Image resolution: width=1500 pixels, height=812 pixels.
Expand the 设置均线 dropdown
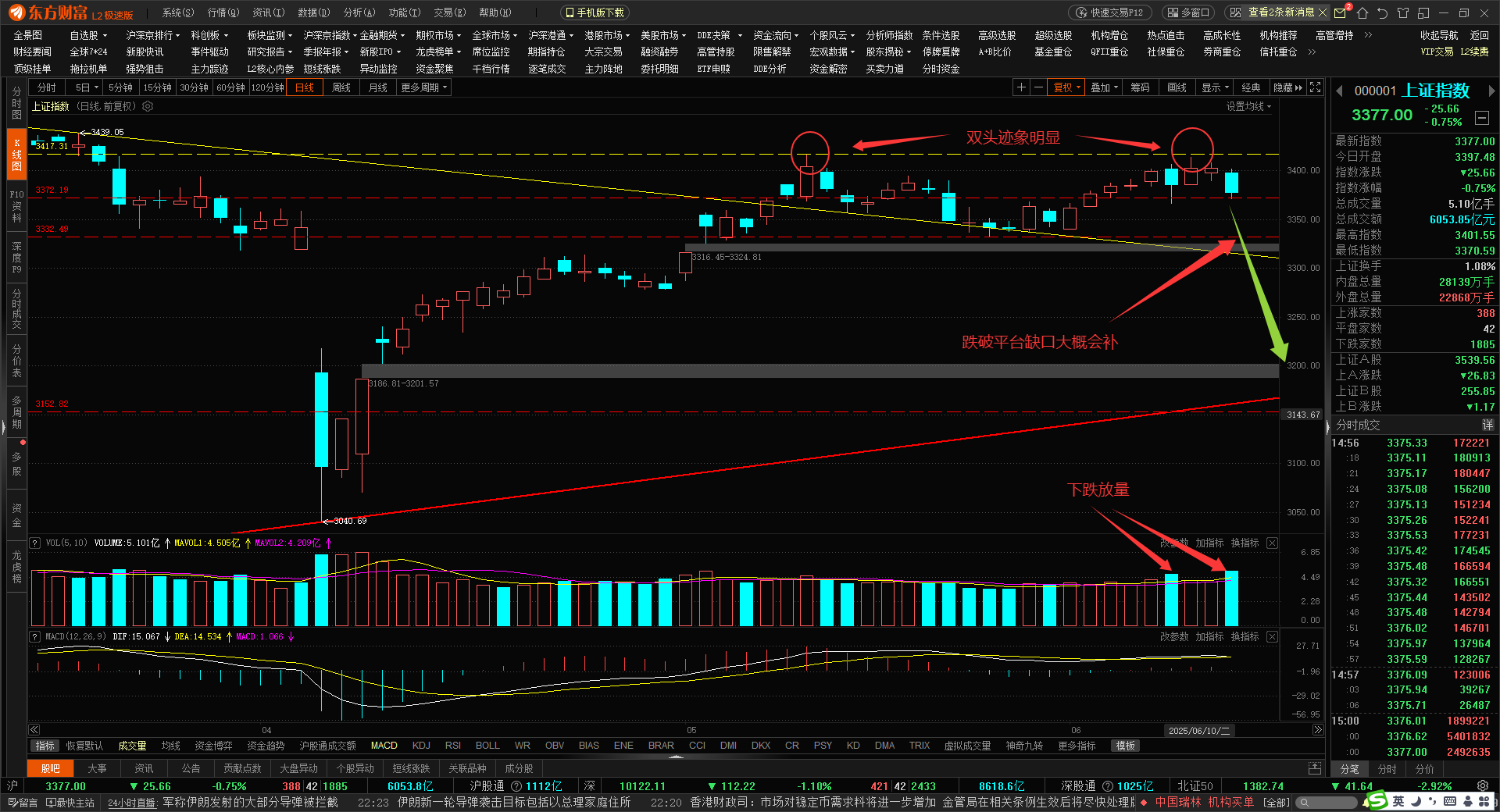click(x=1248, y=106)
